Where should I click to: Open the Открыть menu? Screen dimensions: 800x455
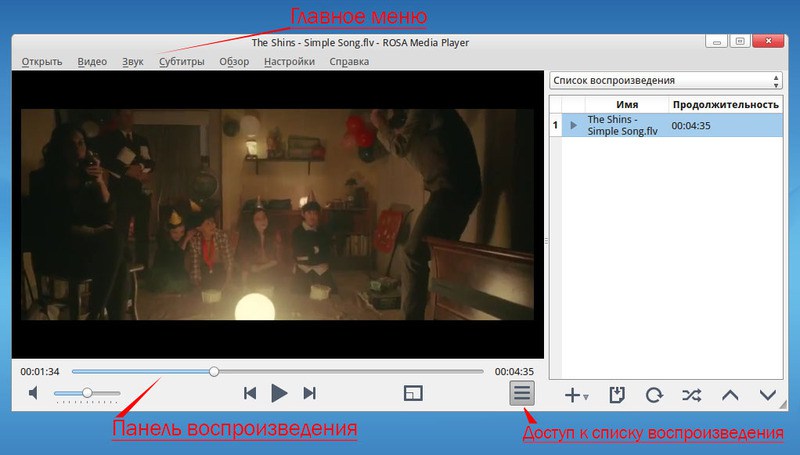click(x=42, y=62)
